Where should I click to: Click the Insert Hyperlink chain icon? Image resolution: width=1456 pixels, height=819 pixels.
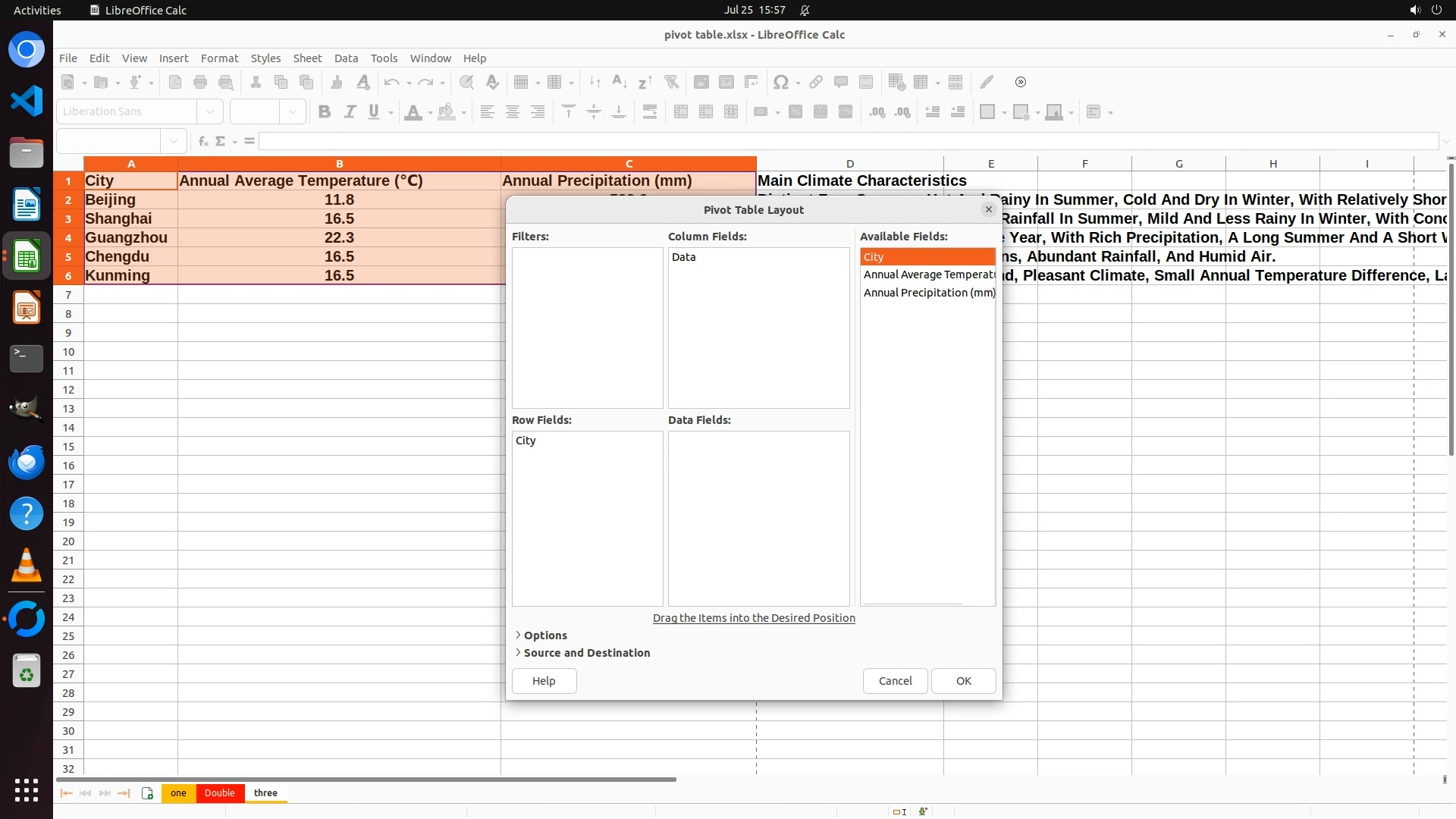click(x=816, y=82)
